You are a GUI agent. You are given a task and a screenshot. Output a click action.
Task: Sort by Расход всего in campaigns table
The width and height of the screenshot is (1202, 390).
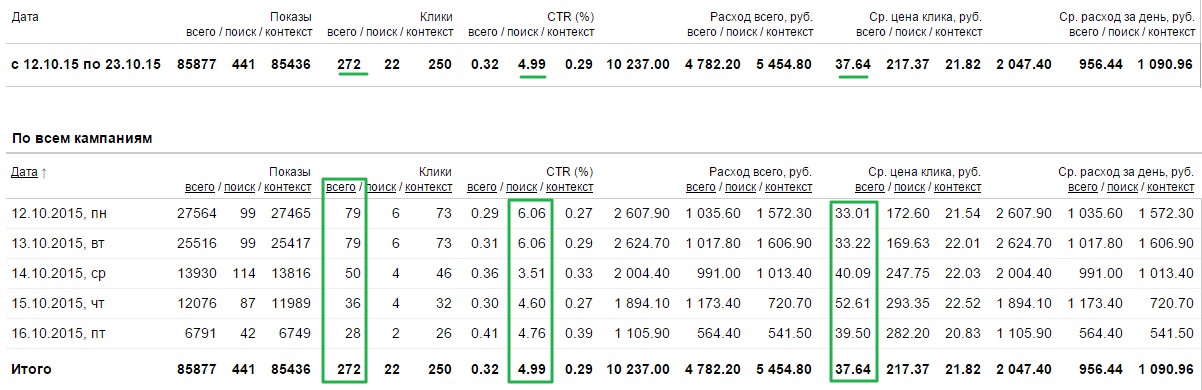point(700,187)
